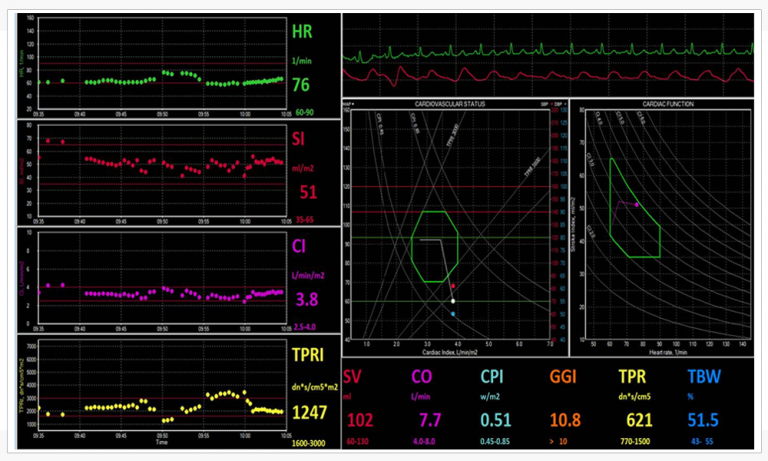Click the blue point in Cardiovascular Status
The image size is (768, 461).
(x=452, y=314)
